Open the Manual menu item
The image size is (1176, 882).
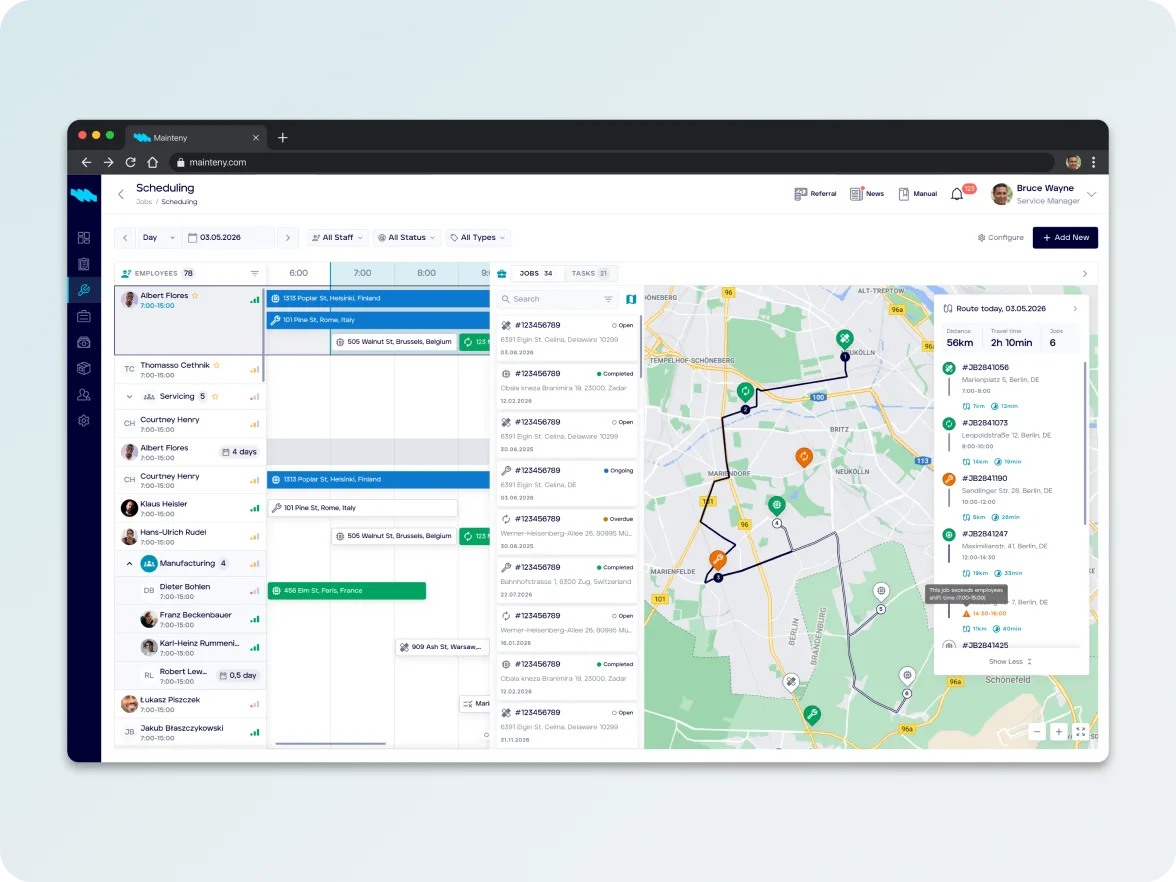coord(918,194)
